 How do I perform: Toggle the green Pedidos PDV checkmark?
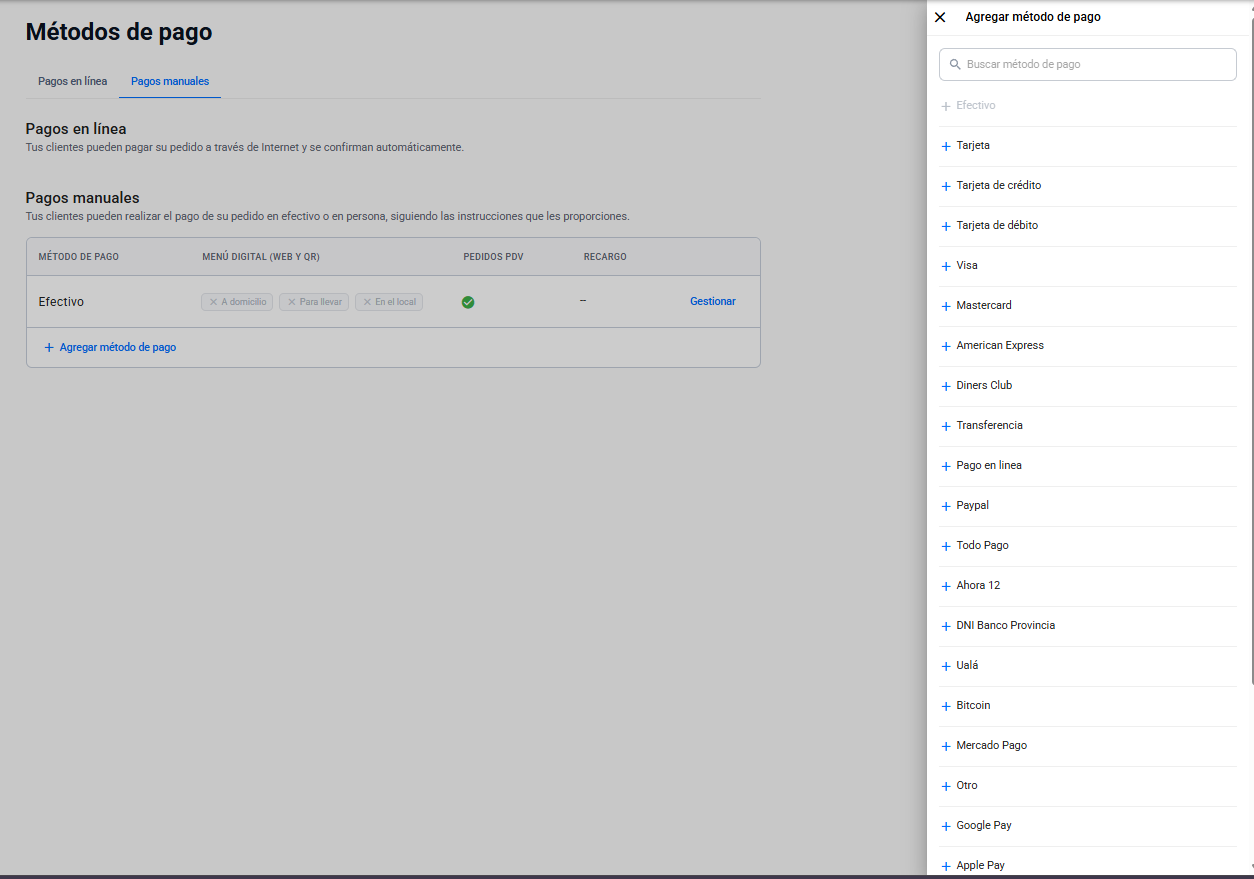[468, 302]
